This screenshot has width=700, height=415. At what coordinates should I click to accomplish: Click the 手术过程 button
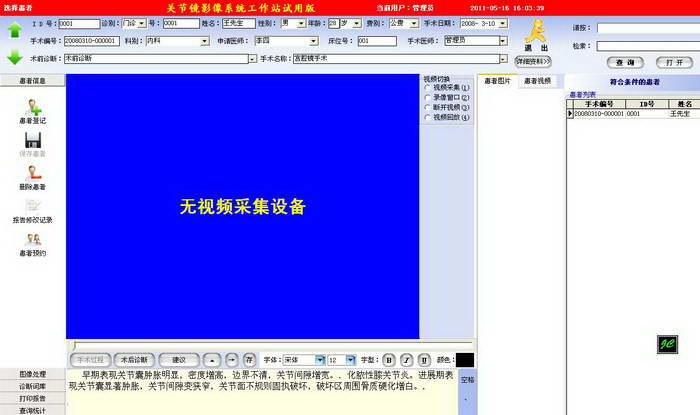(x=90, y=360)
